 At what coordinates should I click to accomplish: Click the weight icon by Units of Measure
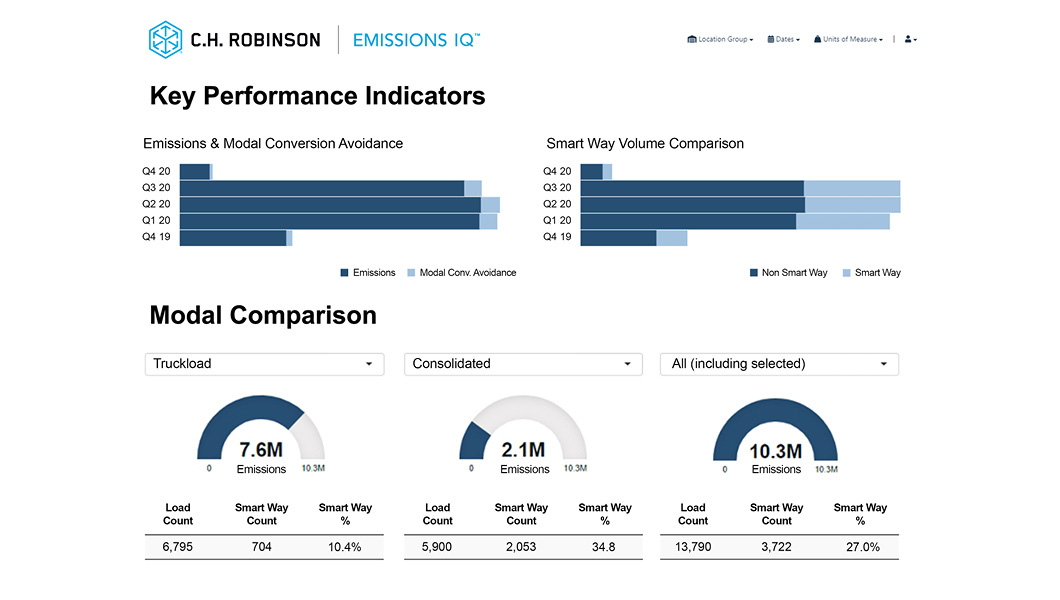tap(817, 39)
